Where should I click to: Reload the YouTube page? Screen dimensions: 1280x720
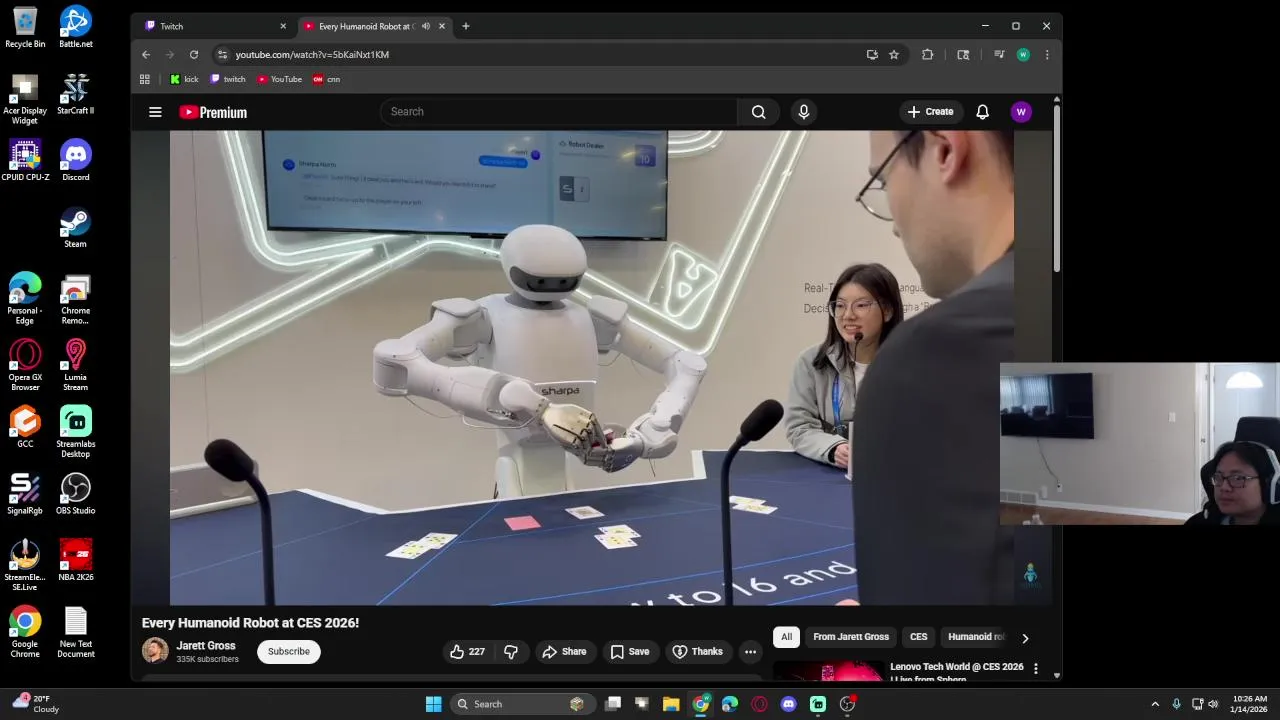[194, 55]
